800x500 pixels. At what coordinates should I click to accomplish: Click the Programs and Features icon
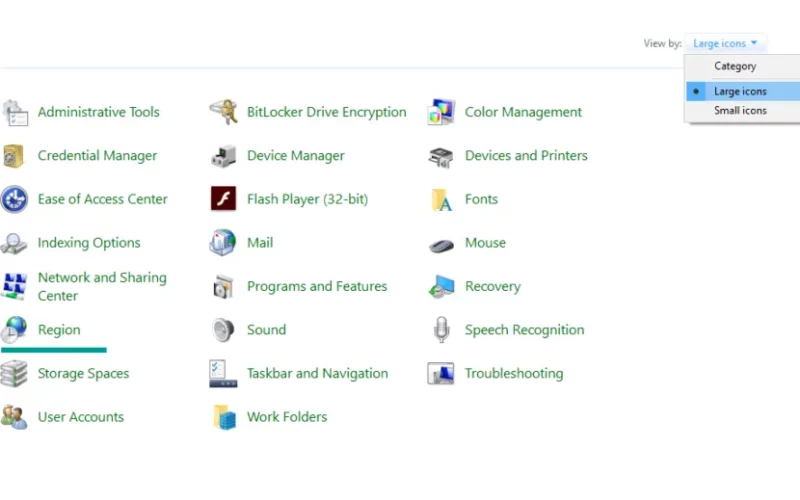click(x=223, y=287)
